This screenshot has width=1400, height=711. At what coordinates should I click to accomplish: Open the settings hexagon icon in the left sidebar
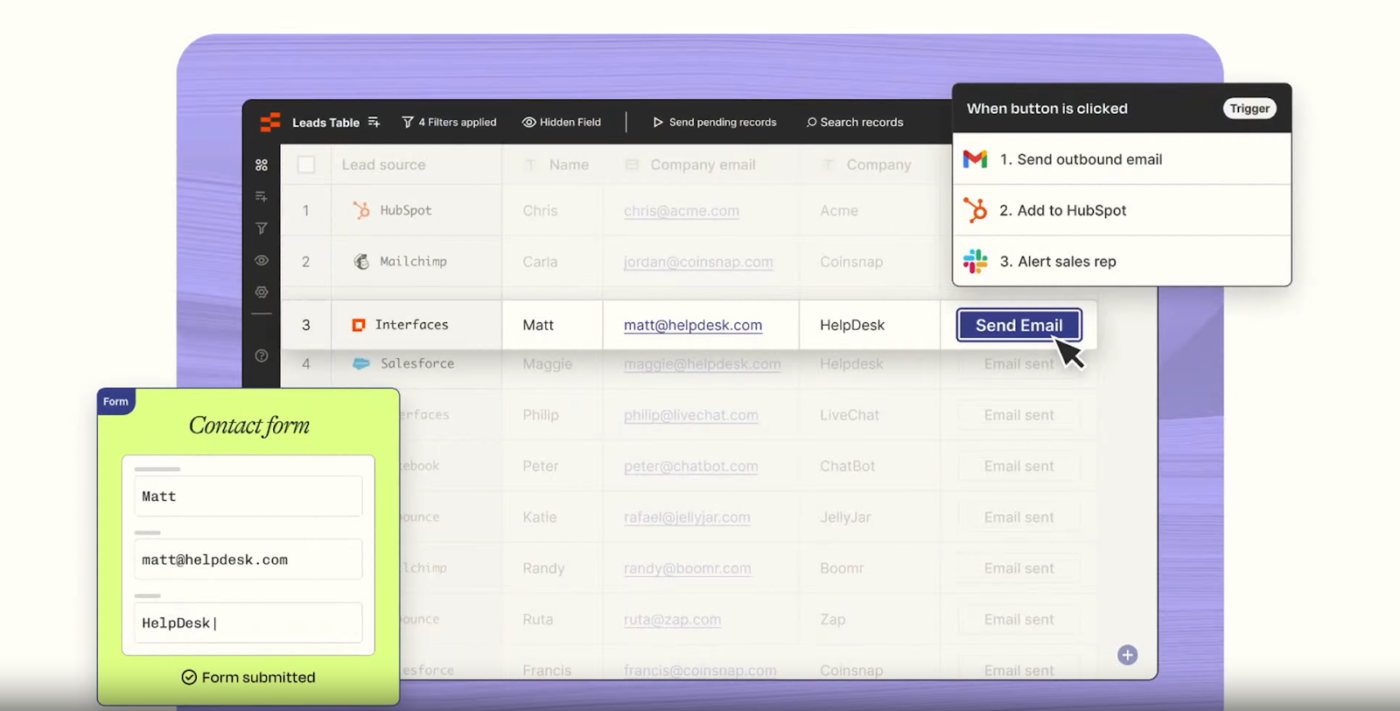(261, 293)
